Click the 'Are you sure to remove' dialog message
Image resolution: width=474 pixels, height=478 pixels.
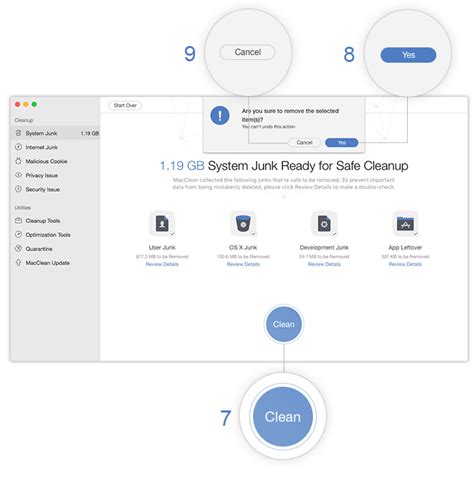290,115
